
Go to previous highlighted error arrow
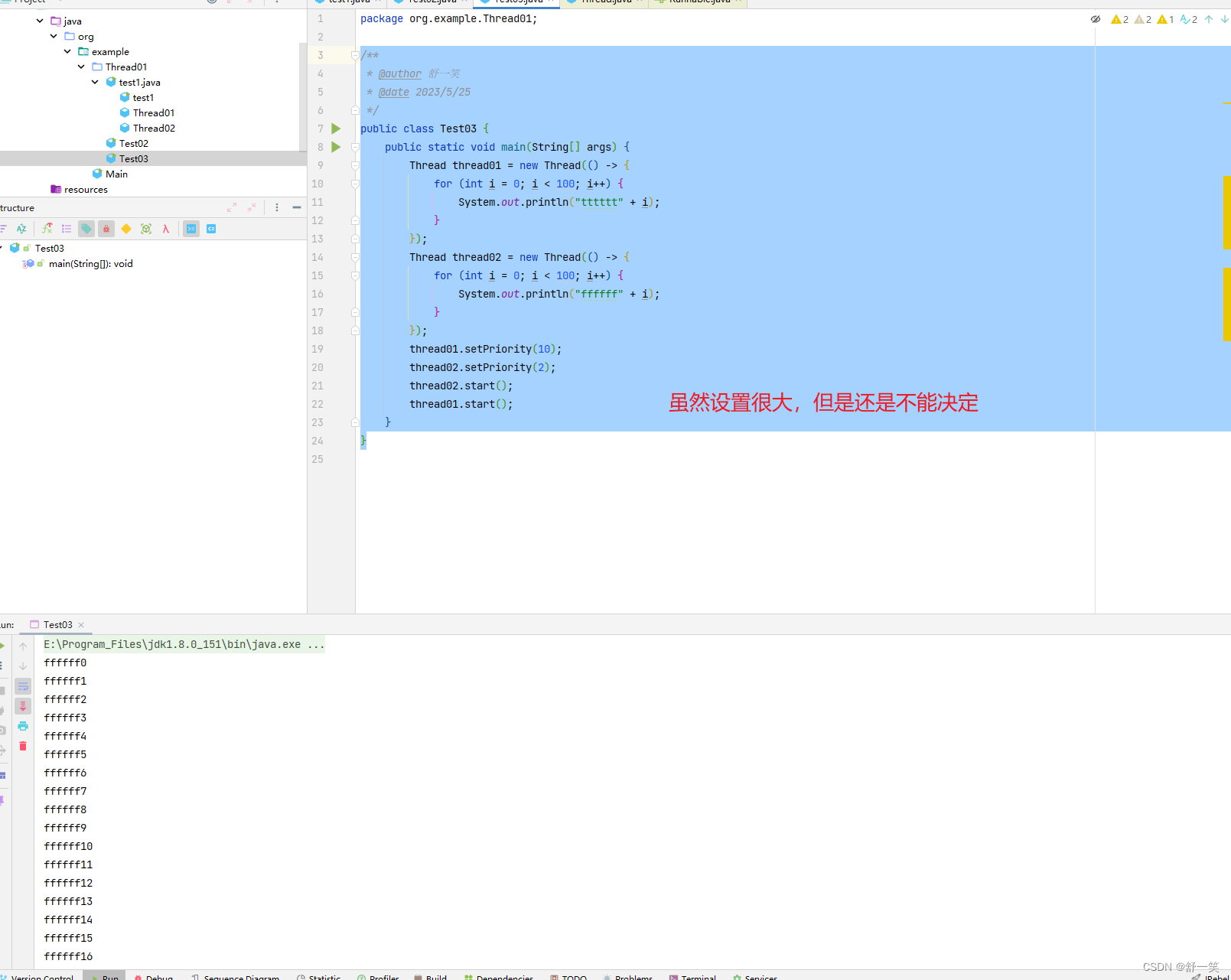click(1209, 19)
